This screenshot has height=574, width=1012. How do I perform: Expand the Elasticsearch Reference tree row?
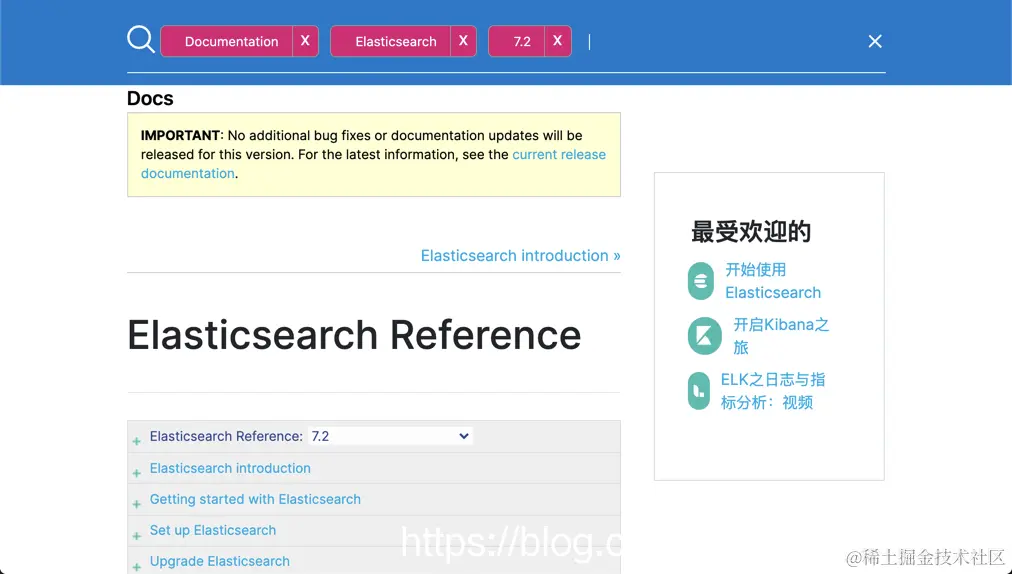tap(136, 442)
